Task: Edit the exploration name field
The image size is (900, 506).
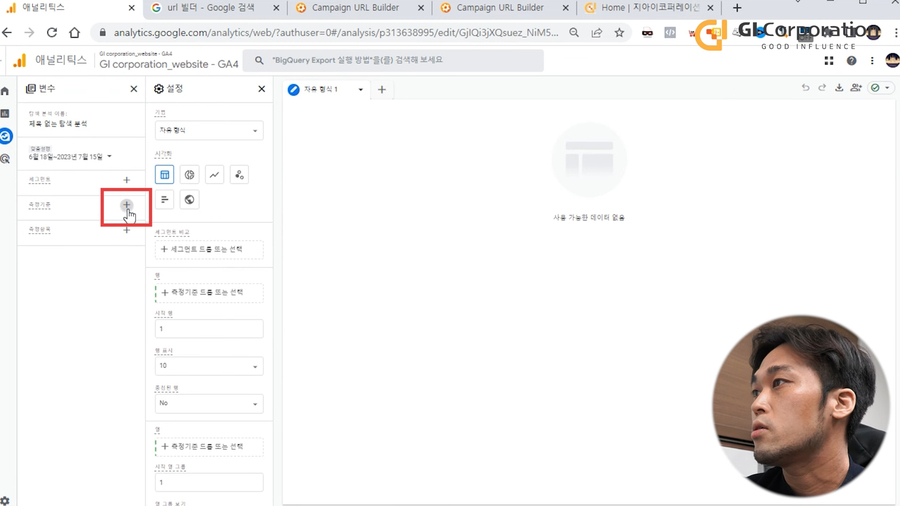Action: coord(58,124)
